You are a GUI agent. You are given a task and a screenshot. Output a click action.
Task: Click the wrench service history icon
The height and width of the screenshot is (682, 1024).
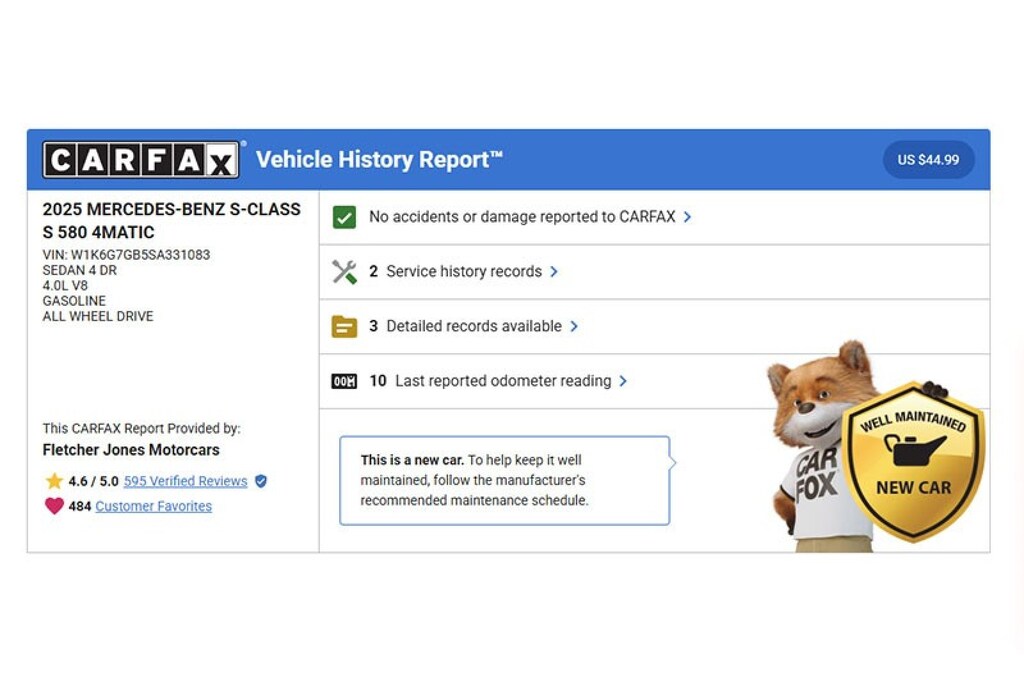(344, 272)
